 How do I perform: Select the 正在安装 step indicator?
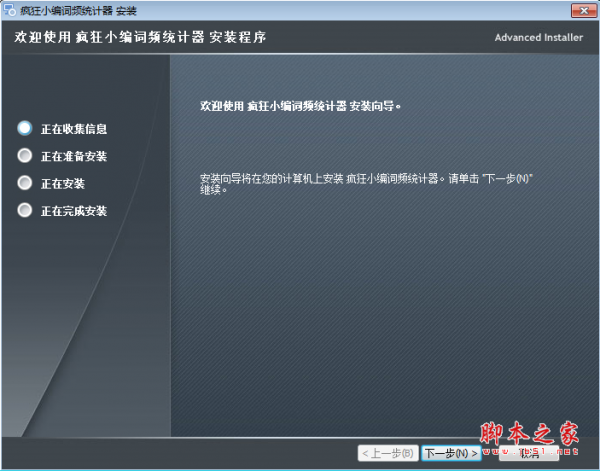[x=25, y=183]
